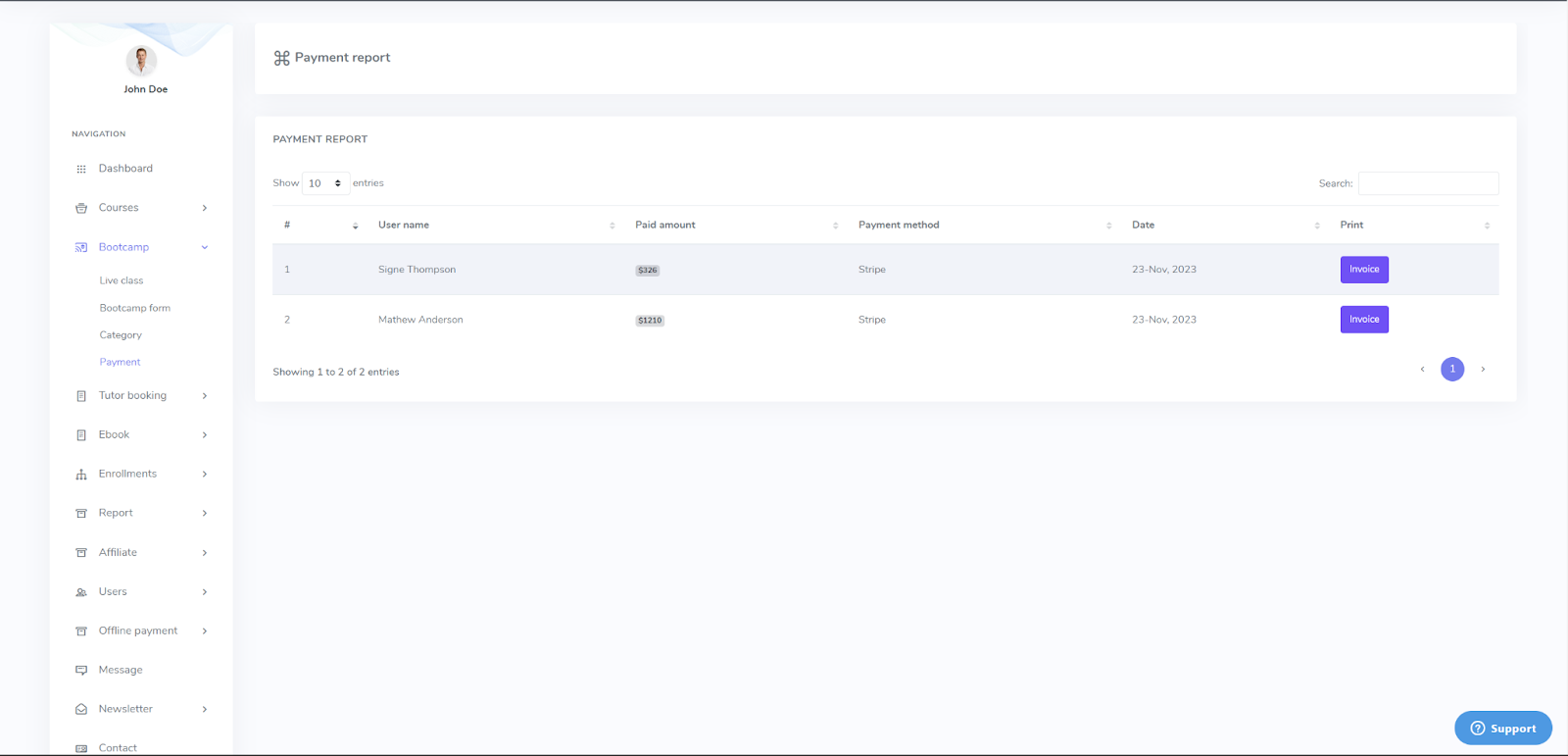Select Category in Bootcamp submenu

(121, 335)
